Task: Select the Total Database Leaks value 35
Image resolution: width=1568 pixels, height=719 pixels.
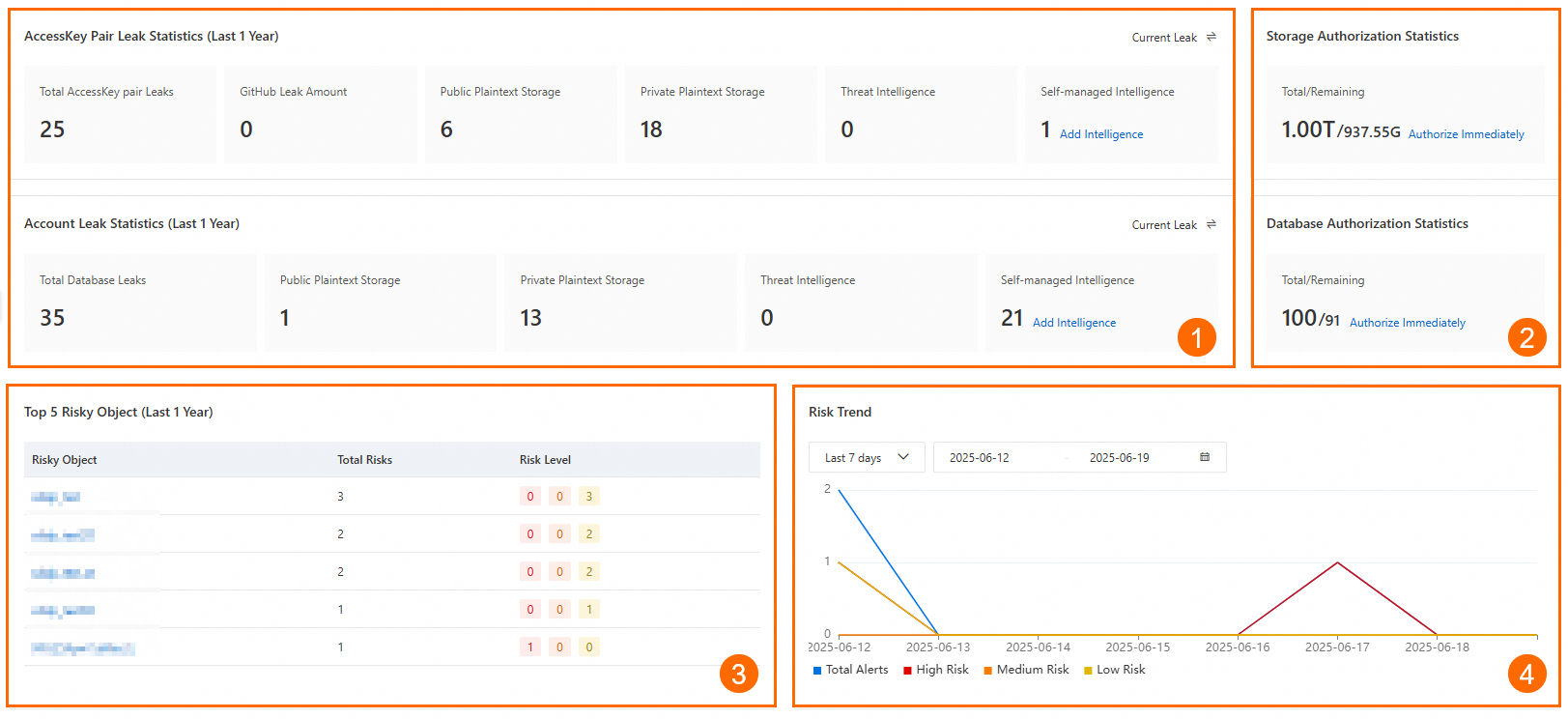Action: pos(52,318)
